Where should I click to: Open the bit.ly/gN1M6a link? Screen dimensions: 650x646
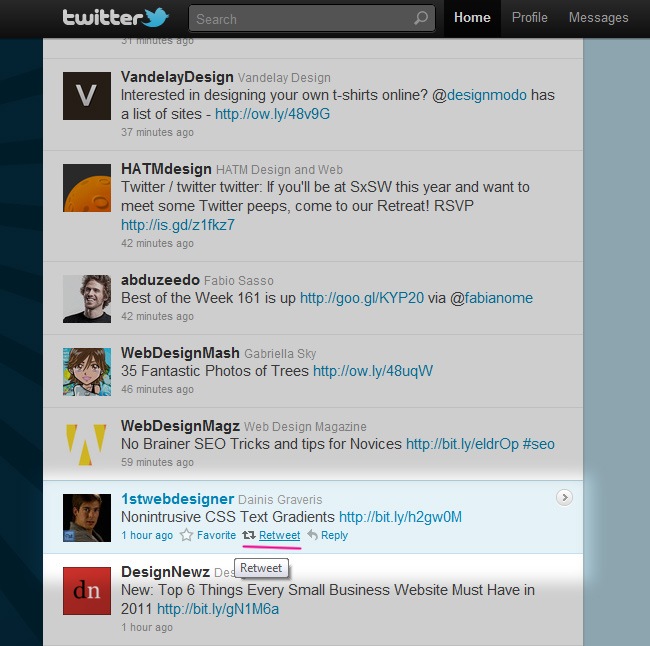[x=218, y=609]
